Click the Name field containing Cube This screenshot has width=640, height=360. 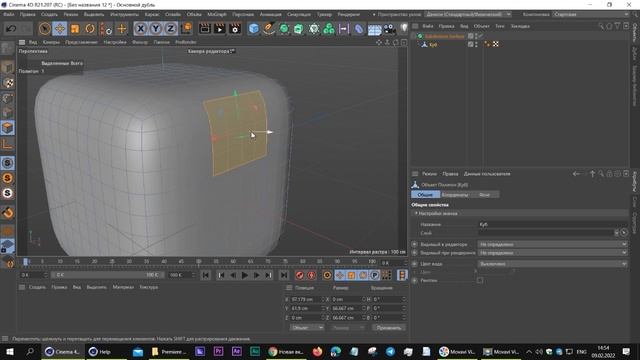(553, 224)
